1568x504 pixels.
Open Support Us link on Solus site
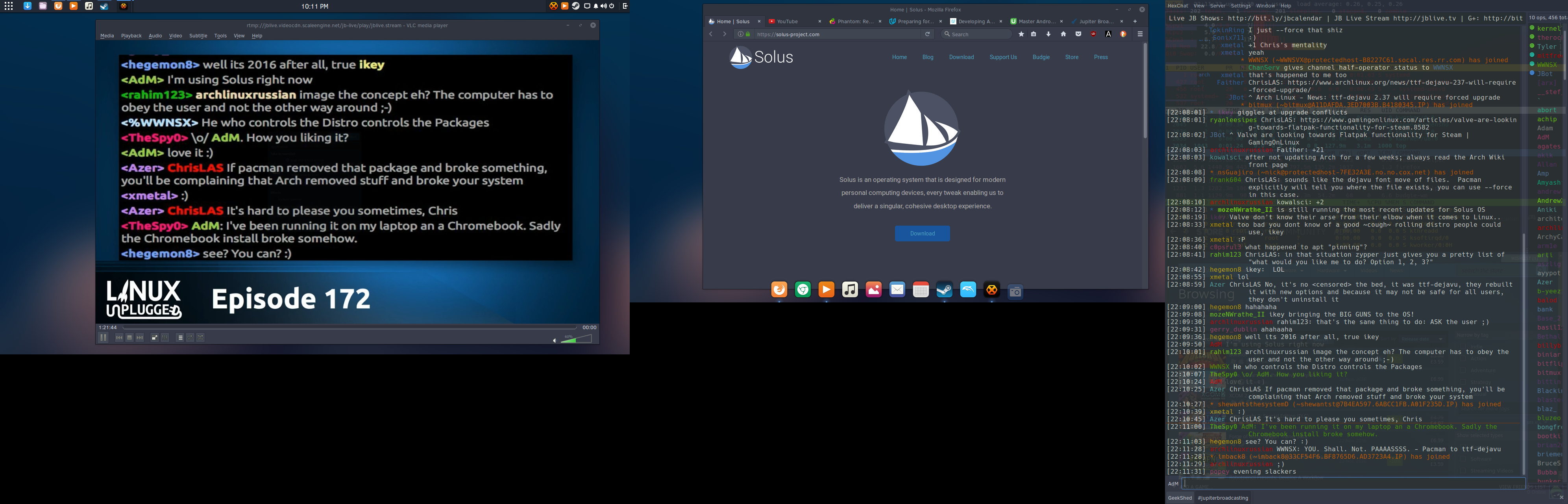[x=1003, y=57]
